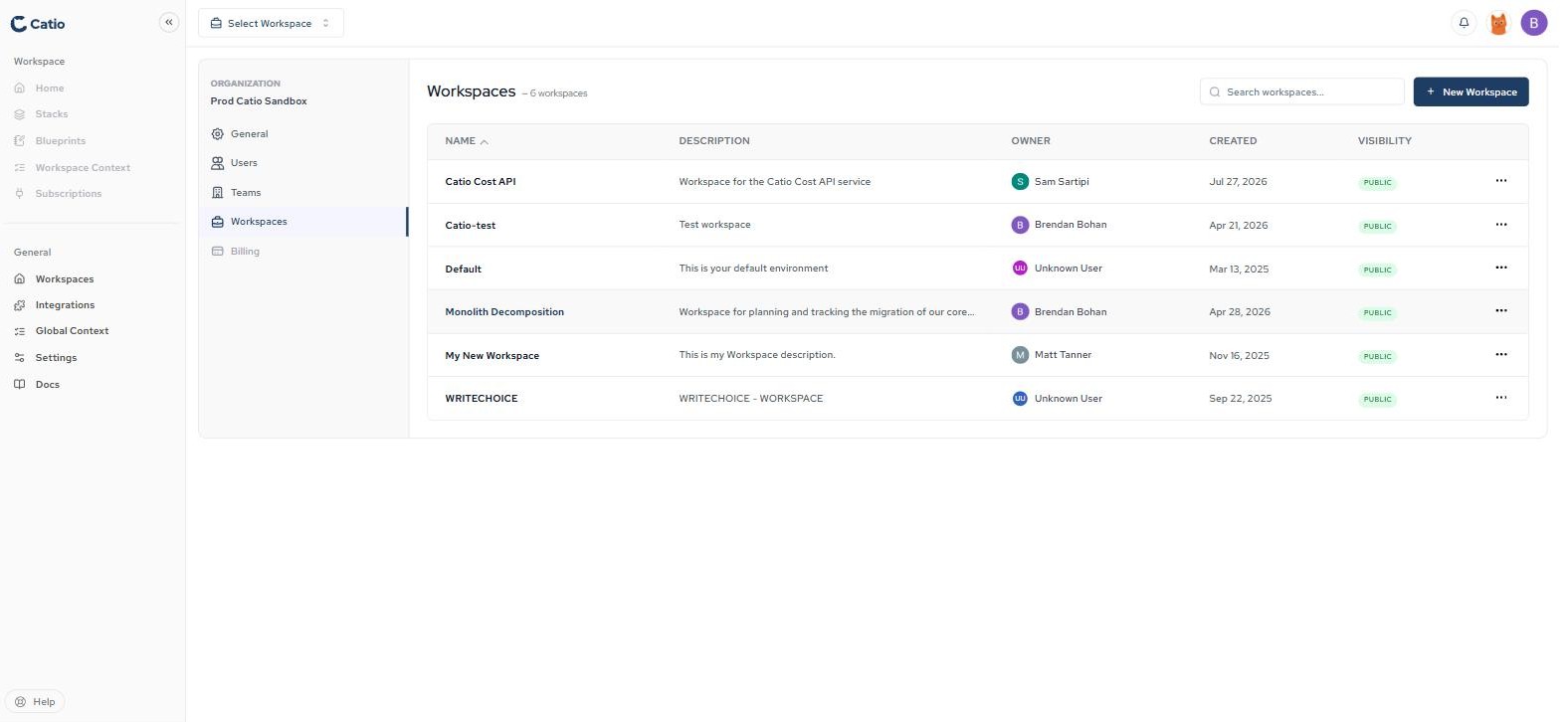This screenshot has height=722, width=1568.
Task: Open Integrations page
Action: pos(65,305)
